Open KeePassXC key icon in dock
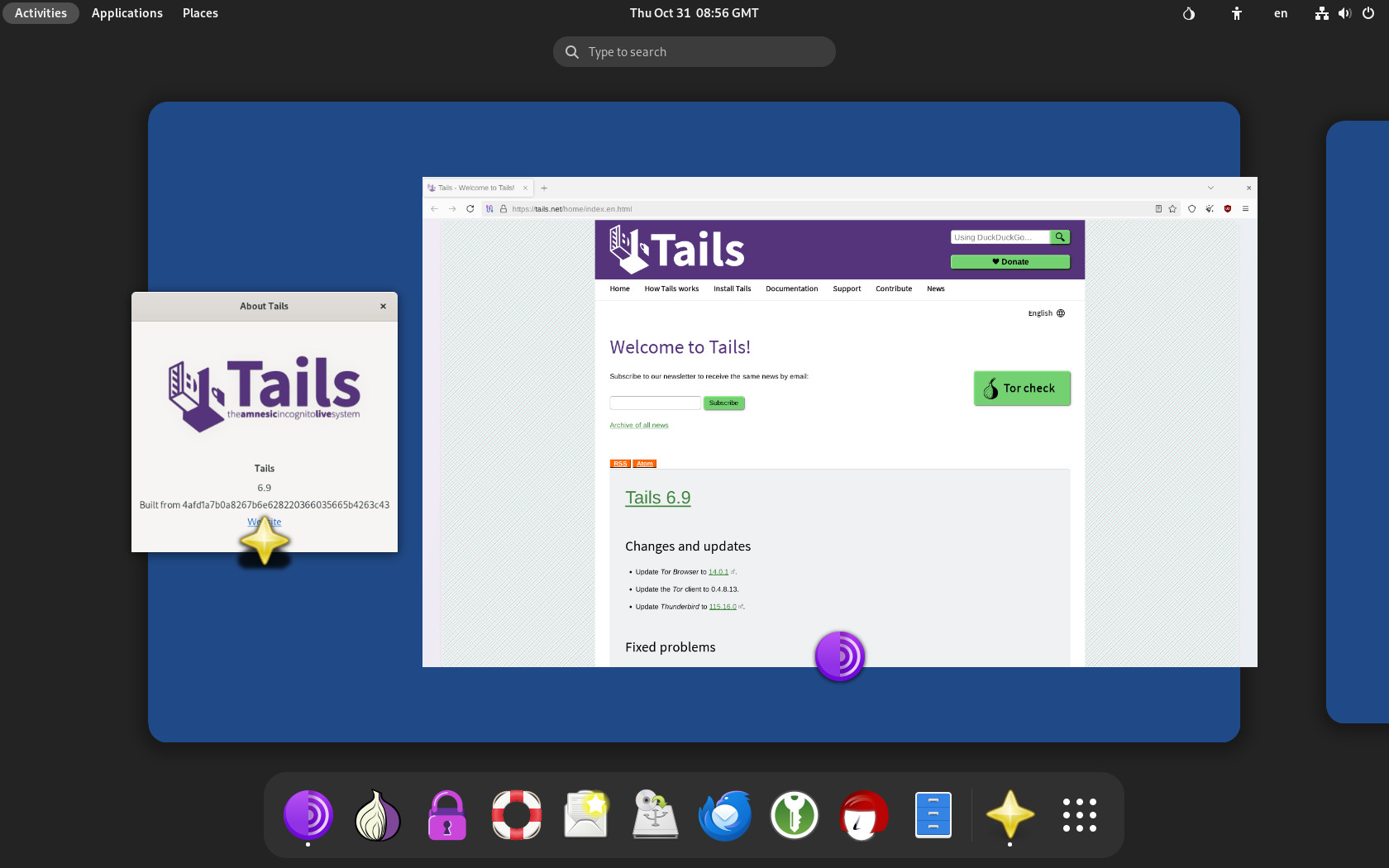This screenshot has width=1389, height=868. (795, 815)
